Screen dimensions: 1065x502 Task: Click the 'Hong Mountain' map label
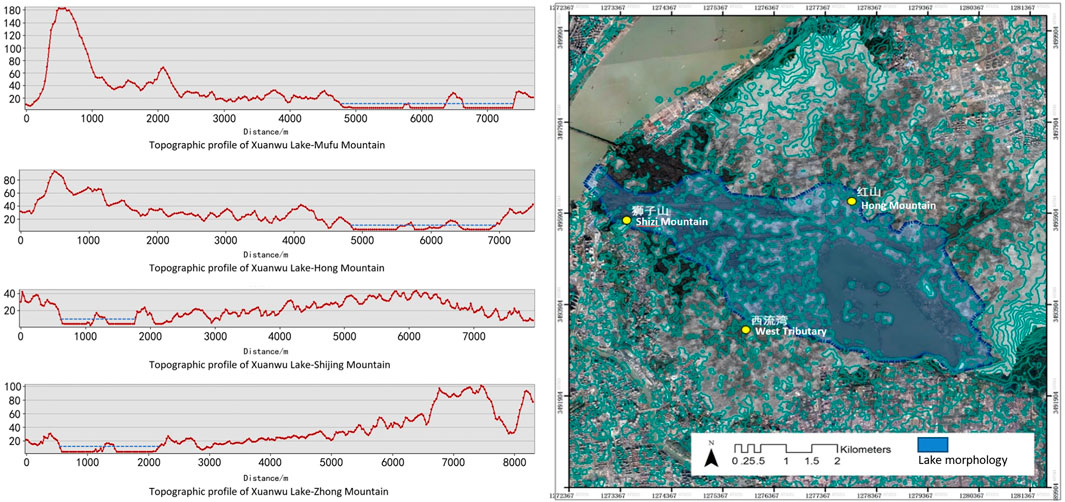tap(899, 205)
